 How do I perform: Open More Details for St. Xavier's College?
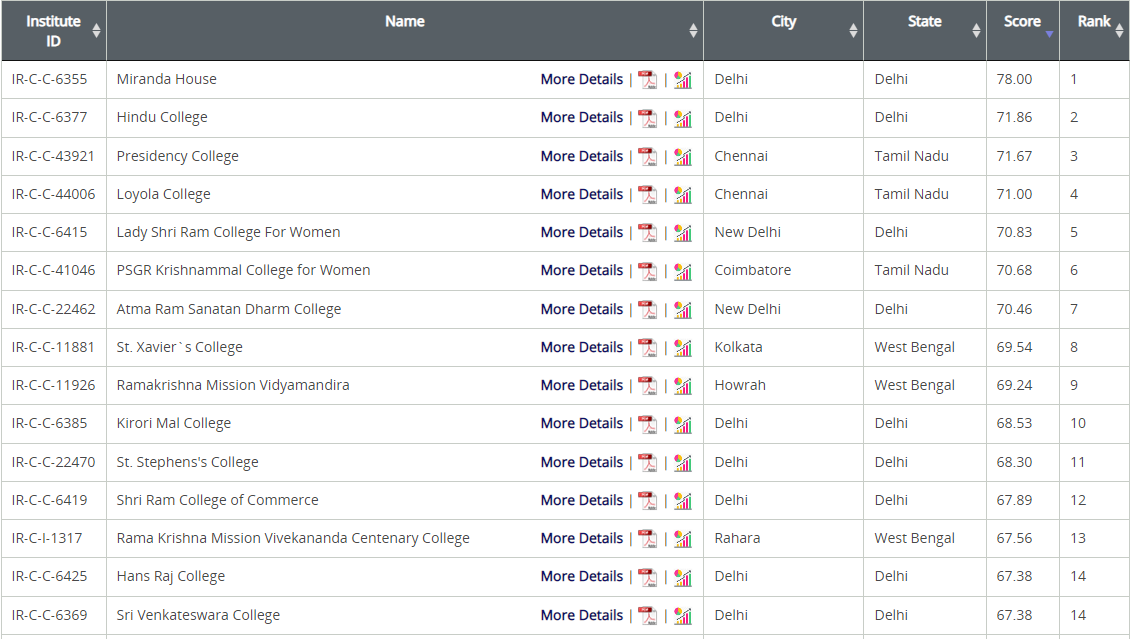point(582,347)
